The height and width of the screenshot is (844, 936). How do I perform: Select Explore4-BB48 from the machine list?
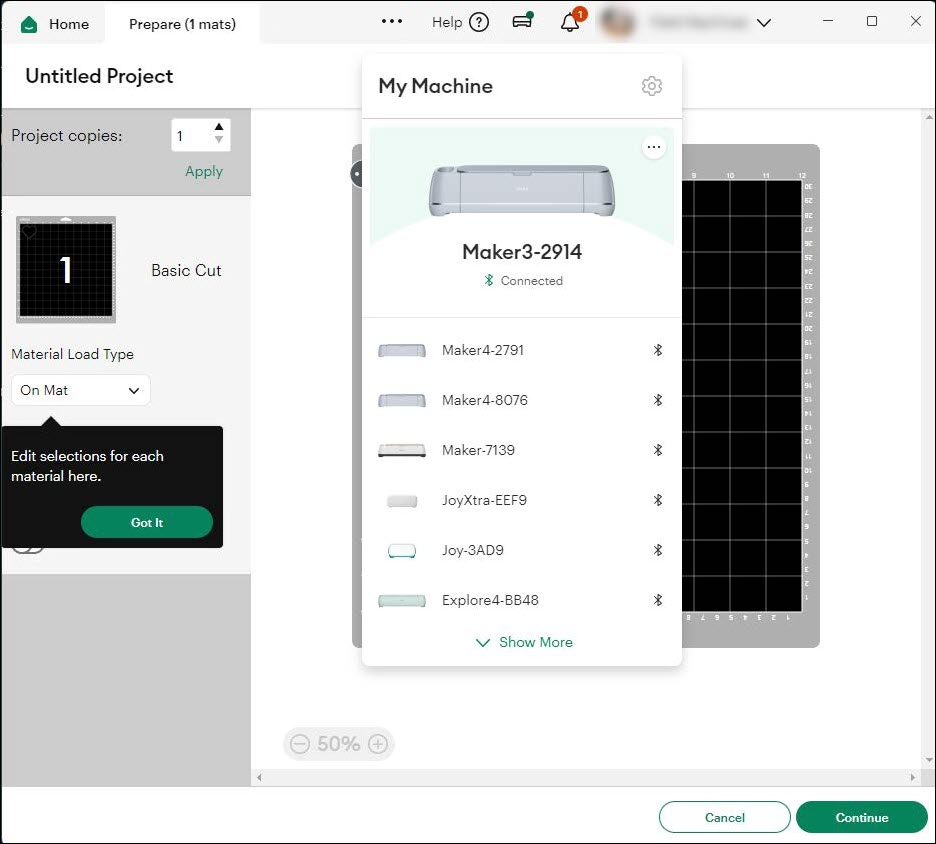point(521,600)
